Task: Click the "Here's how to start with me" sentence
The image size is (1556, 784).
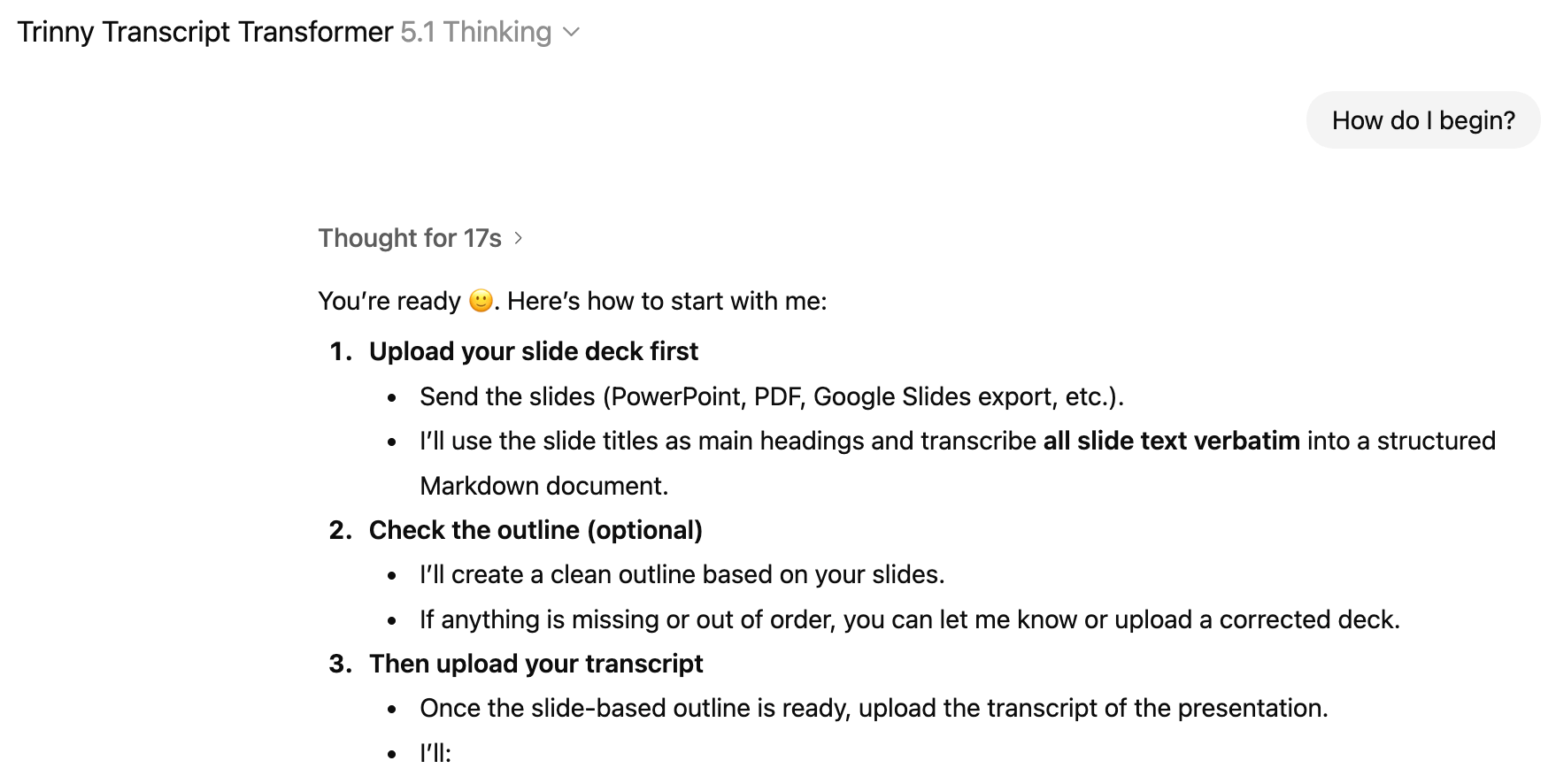Action: coord(666,301)
